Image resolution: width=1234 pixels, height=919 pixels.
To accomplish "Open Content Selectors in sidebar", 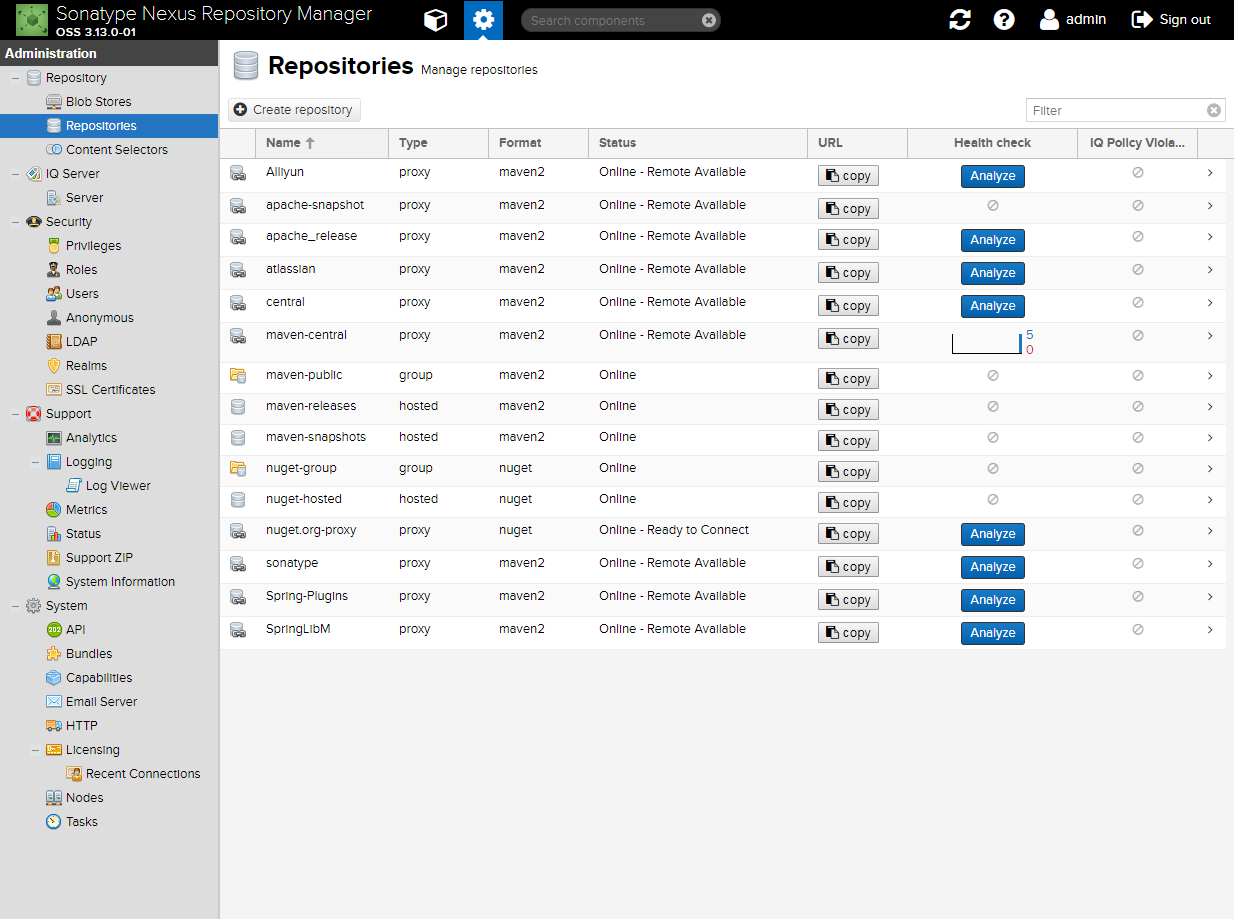I will coord(116,150).
